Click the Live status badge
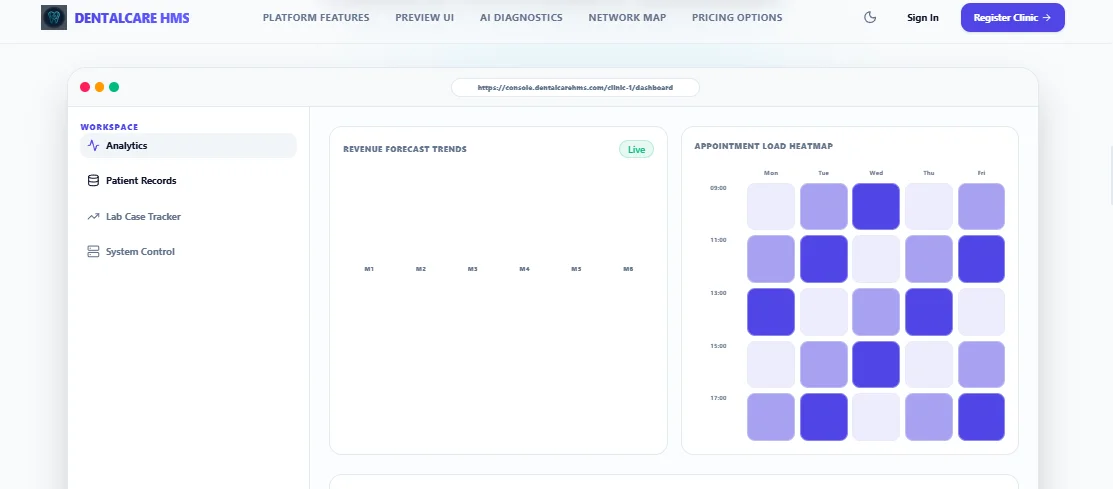 pyautogui.click(x=636, y=150)
